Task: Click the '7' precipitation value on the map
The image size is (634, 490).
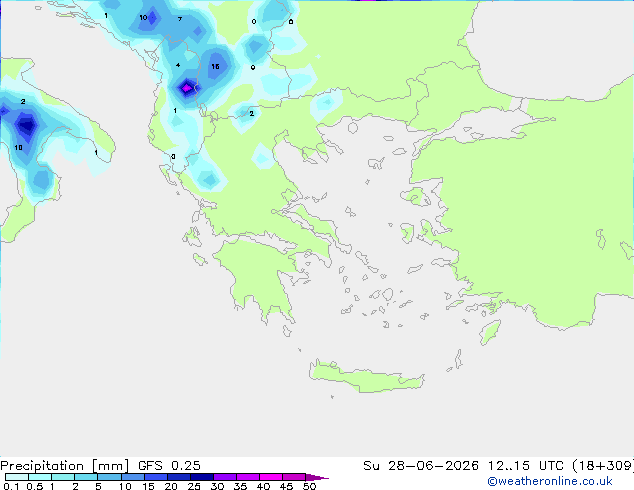Action: coord(180,19)
